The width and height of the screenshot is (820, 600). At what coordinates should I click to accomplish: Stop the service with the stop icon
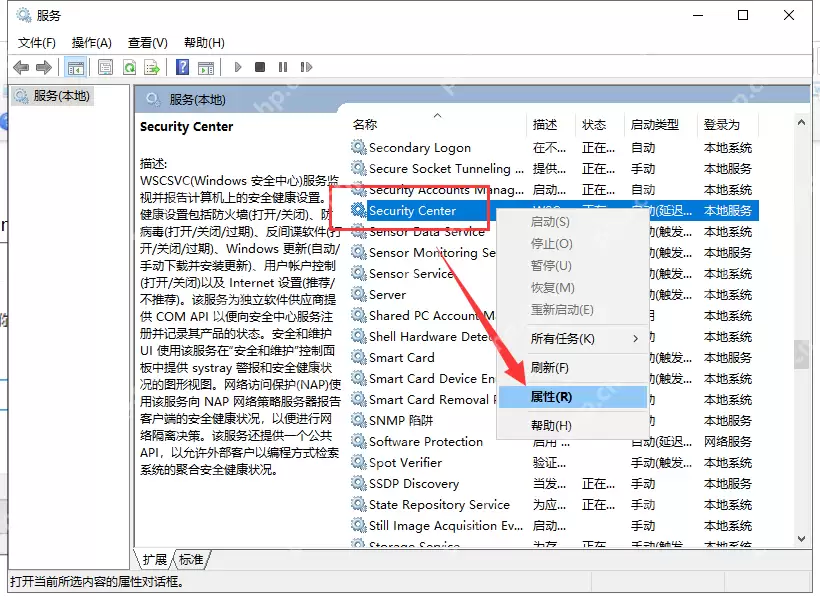click(x=260, y=67)
